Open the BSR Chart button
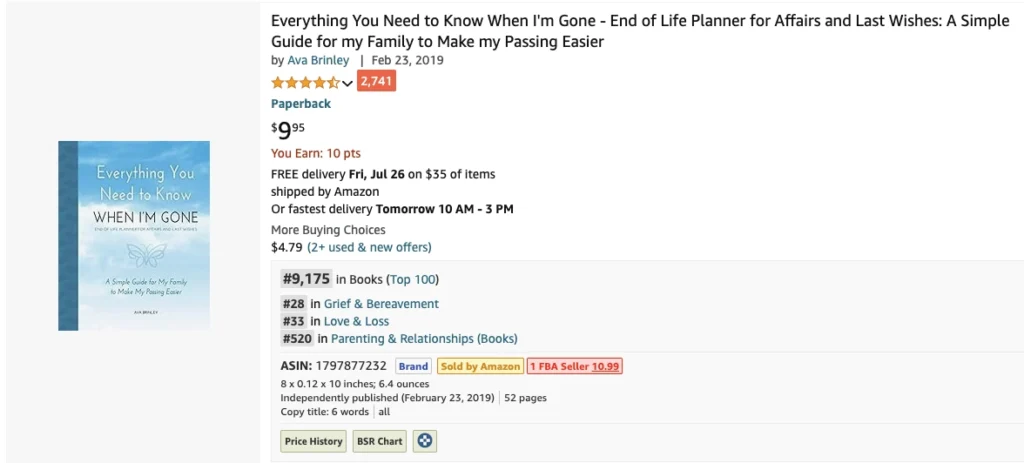Image resolution: width=1024 pixels, height=463 pixels. coord(379,441)
